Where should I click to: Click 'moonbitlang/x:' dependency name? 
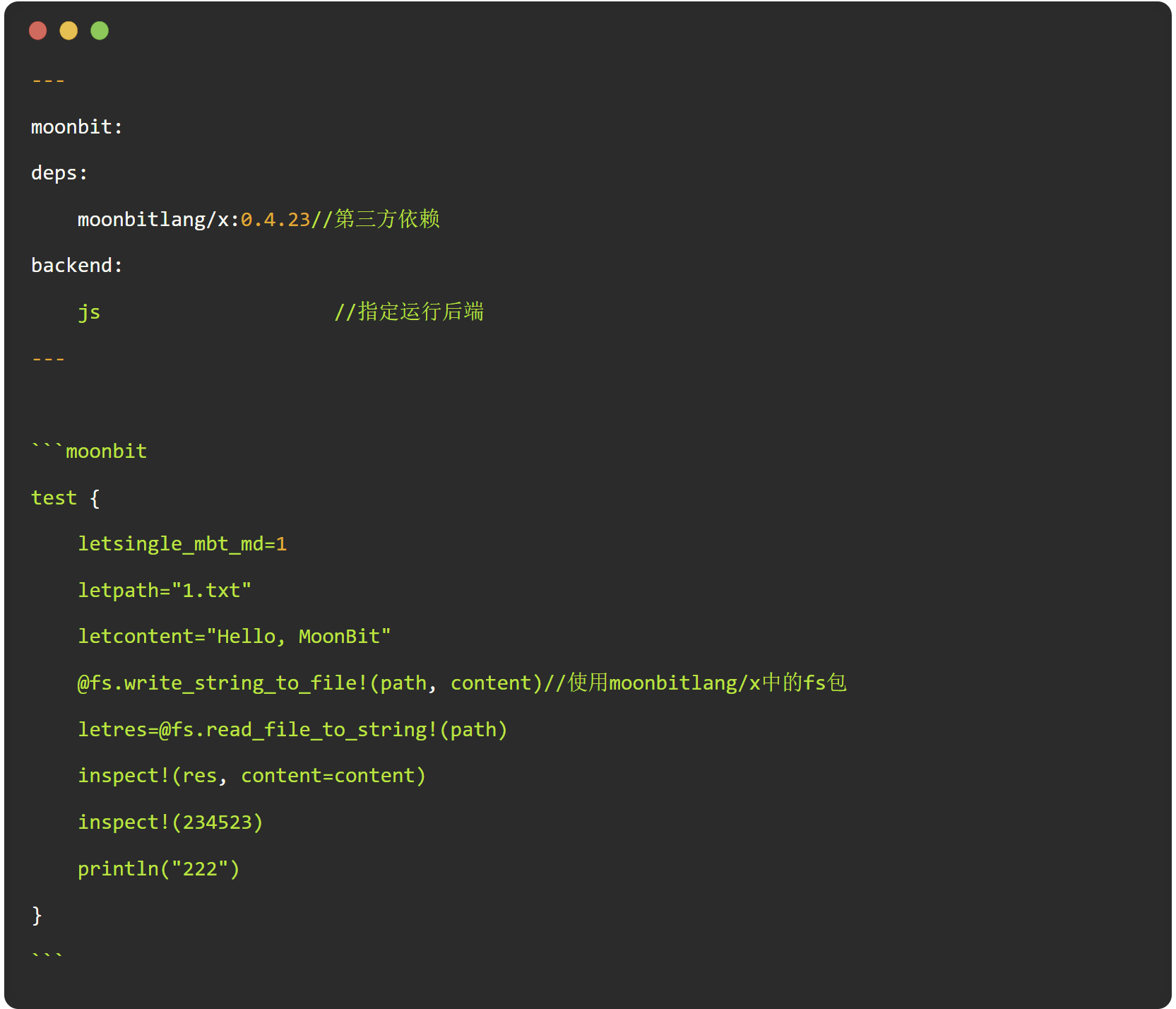tap(159, 220)
